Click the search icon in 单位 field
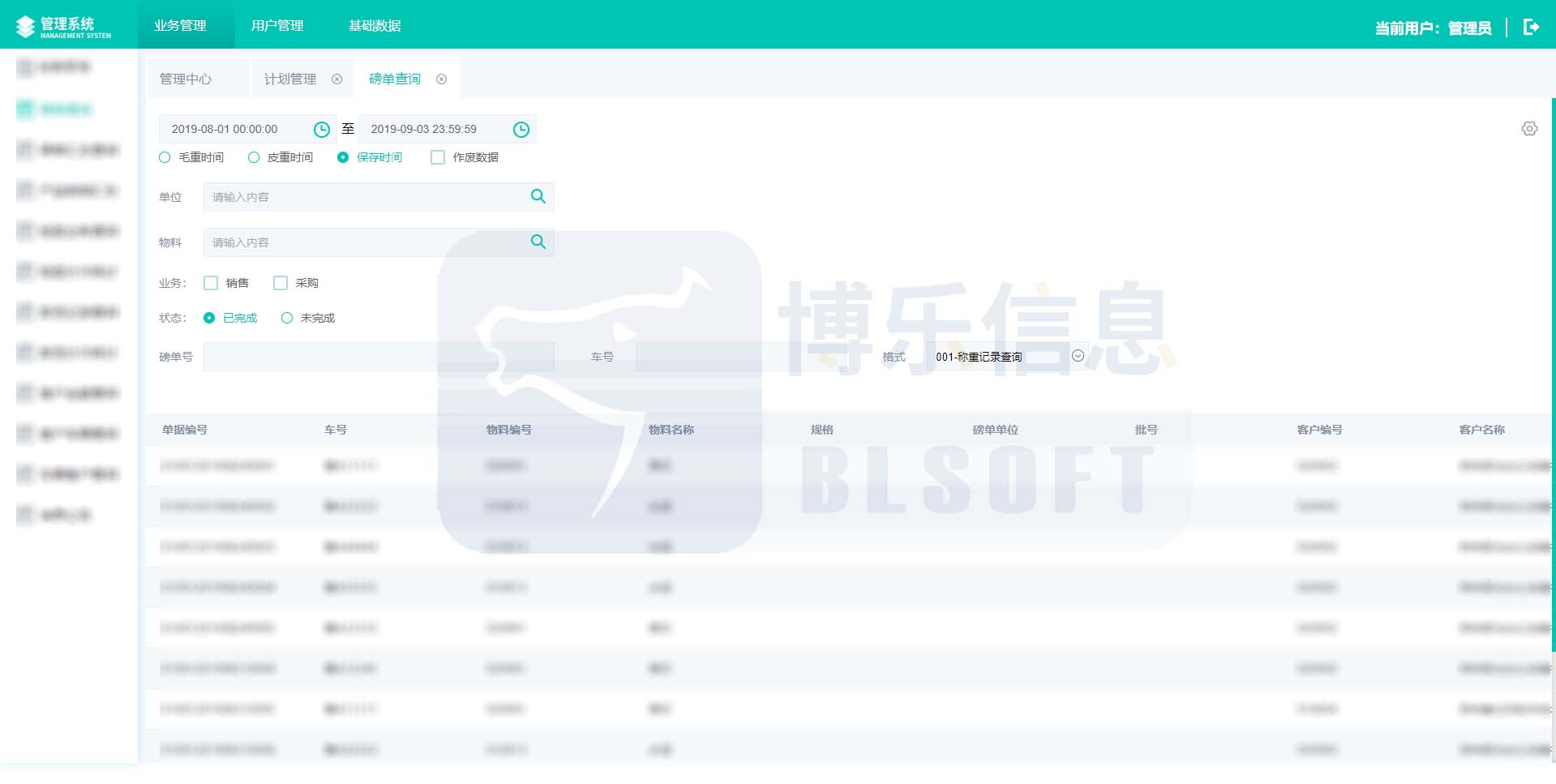 coord(538,196)
